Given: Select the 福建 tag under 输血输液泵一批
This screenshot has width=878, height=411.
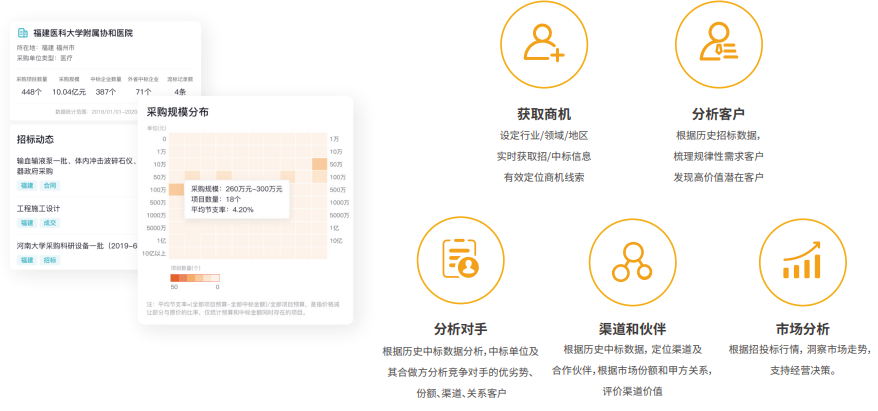Looking at the screenshot, I should point(27,185).
